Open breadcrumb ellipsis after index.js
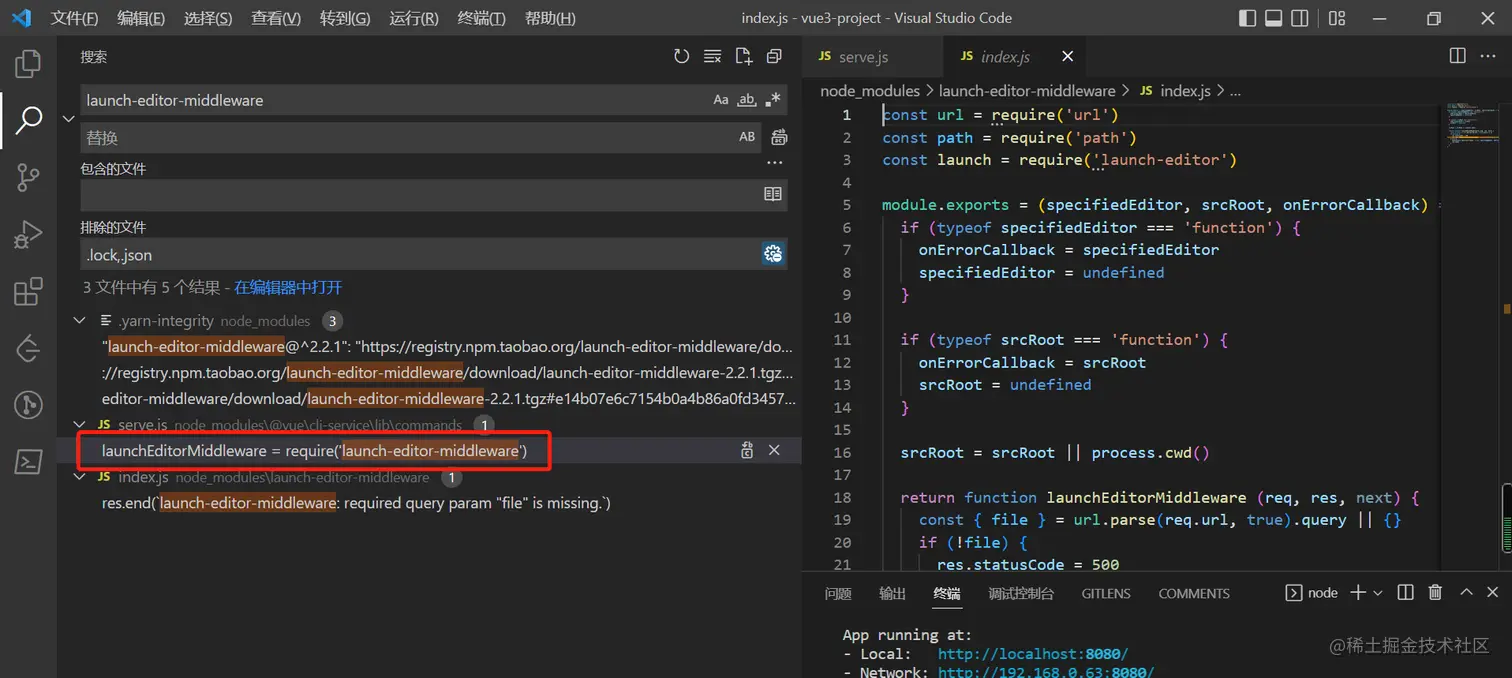Viewport: 1512px width, 678px height. point(1235,91)
